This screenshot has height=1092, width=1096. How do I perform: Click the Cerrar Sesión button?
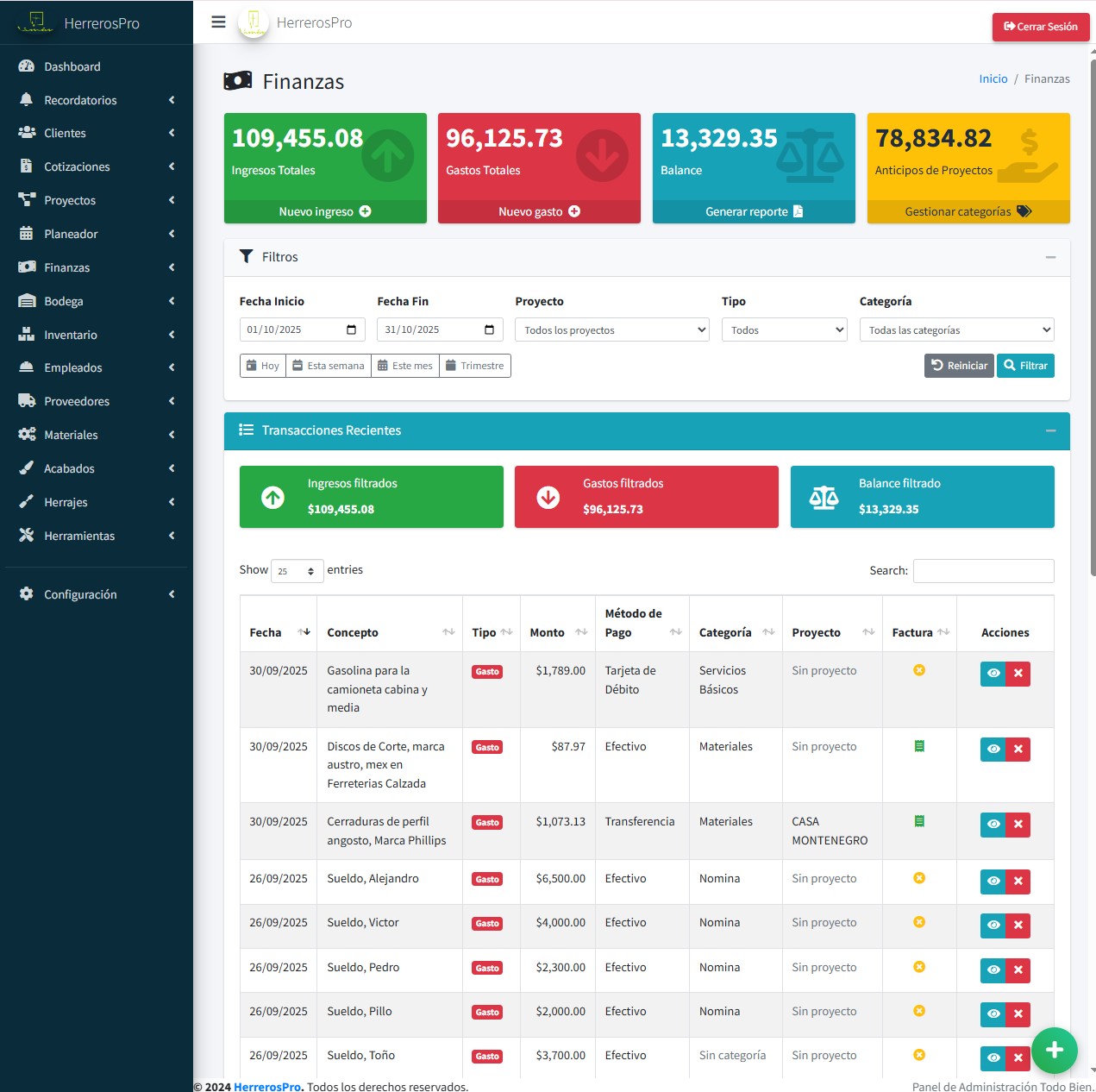[1040, 27]
